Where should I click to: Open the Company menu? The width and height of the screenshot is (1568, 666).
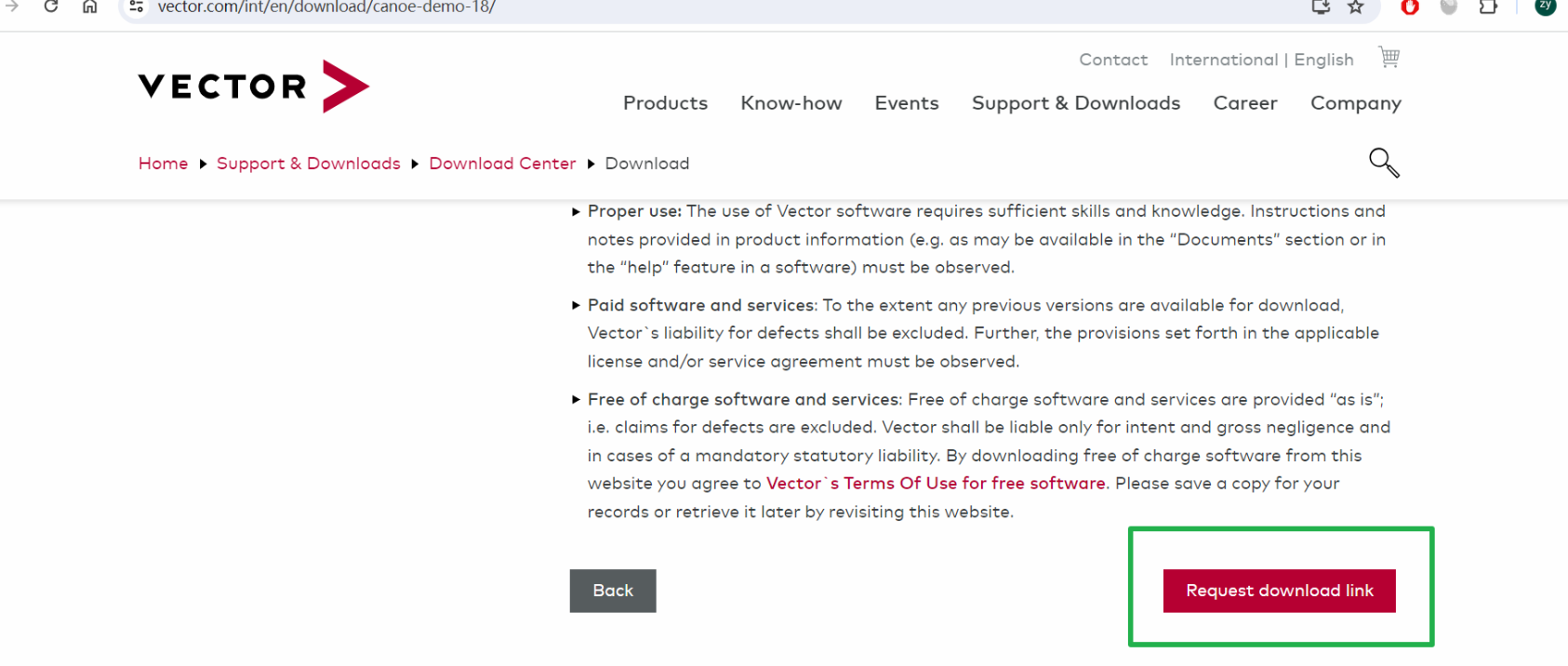click(x=1356, y=103)
